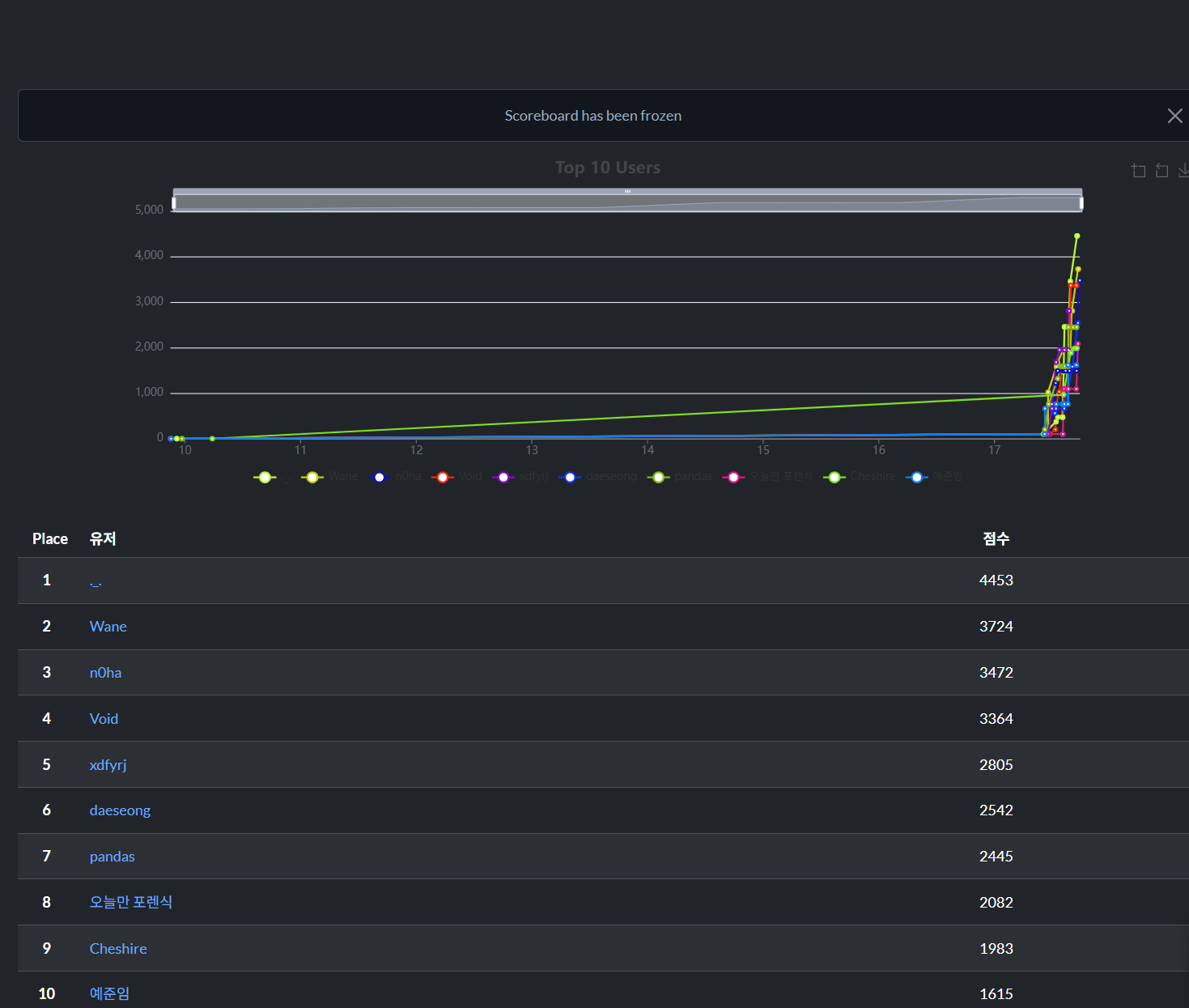The width and height of the screenshot is (1189, 1008).
Task: Save chart as image via download icon
Action: [1183, 170]
